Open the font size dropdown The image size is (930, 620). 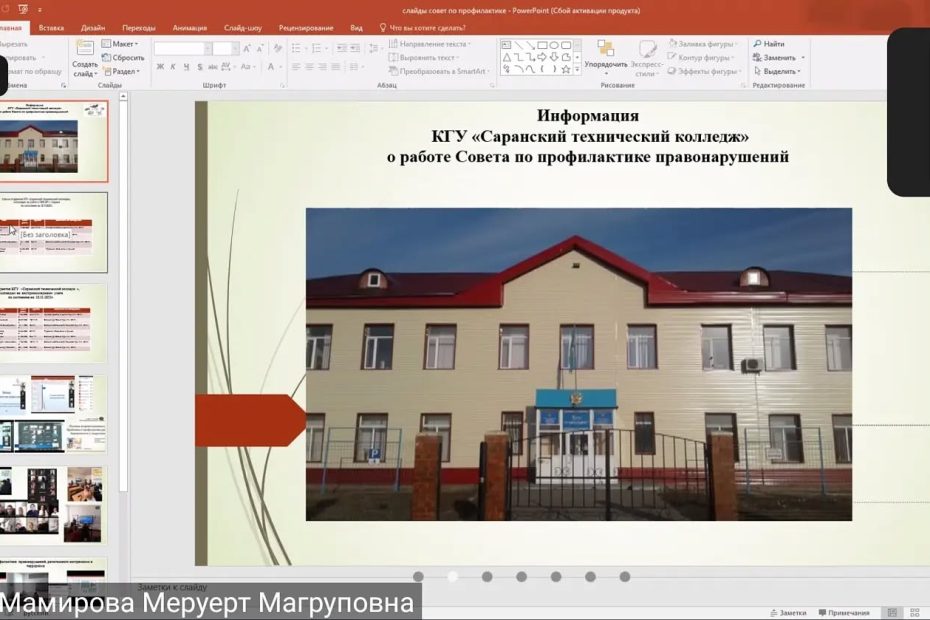[235, 49]
